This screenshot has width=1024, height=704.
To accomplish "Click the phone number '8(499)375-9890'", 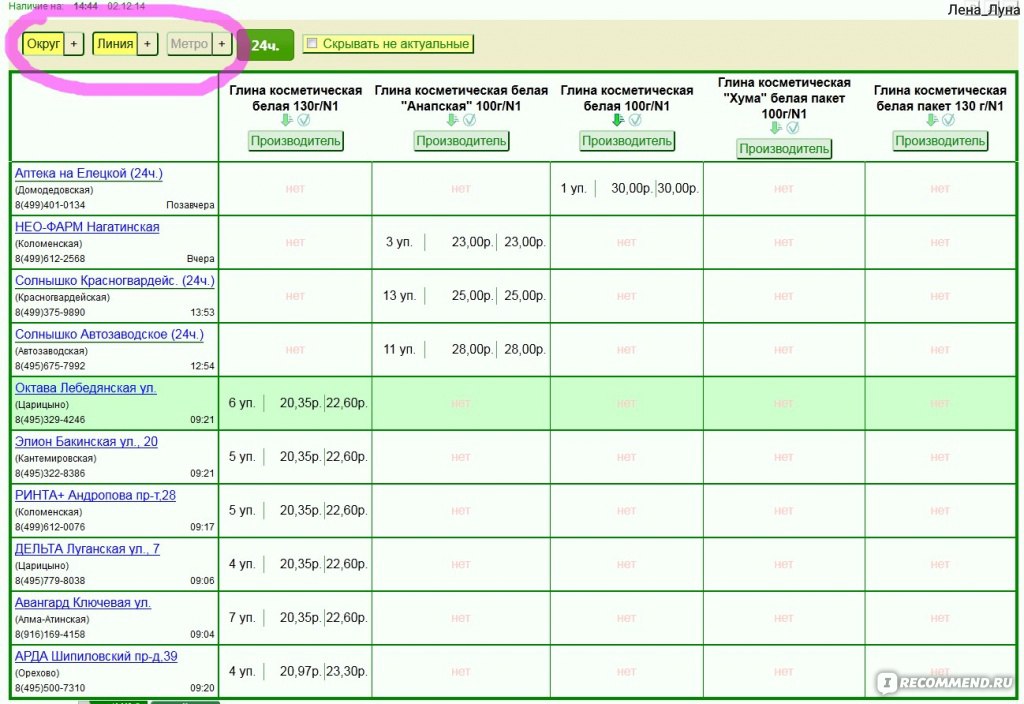I will tap(50, 312).
